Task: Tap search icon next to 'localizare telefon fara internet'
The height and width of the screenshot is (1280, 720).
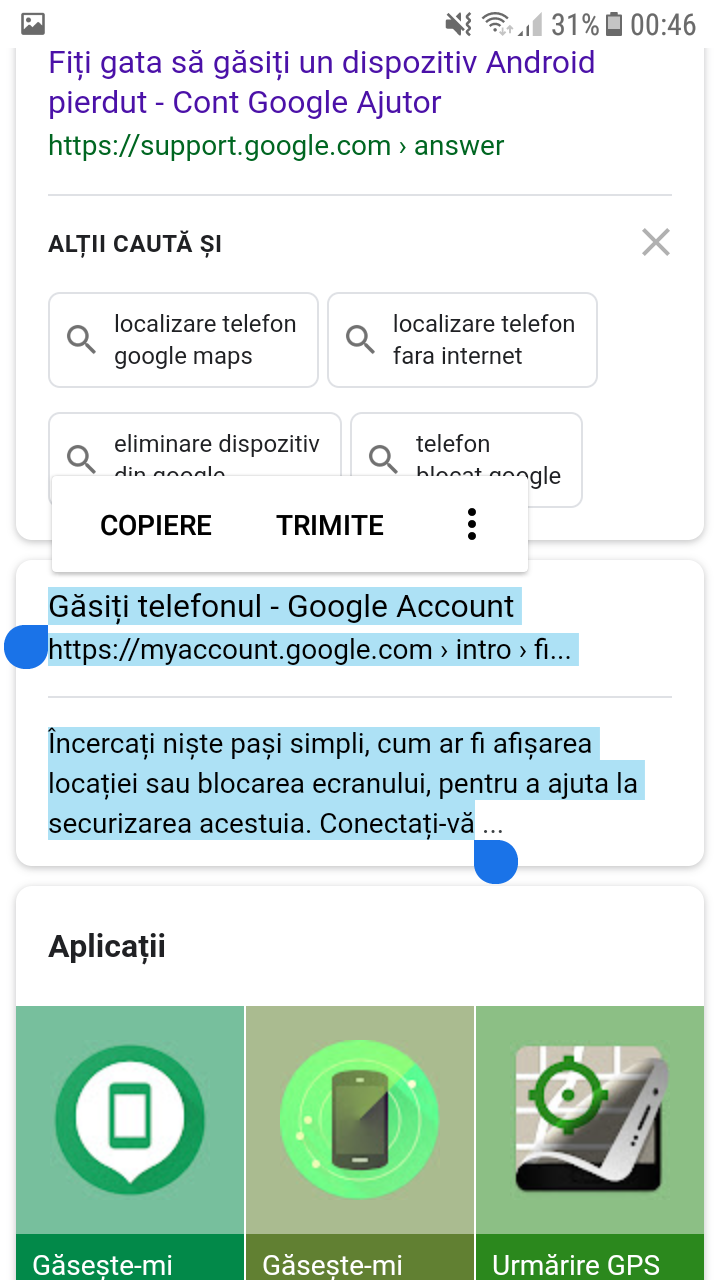Action: point(361,340)
